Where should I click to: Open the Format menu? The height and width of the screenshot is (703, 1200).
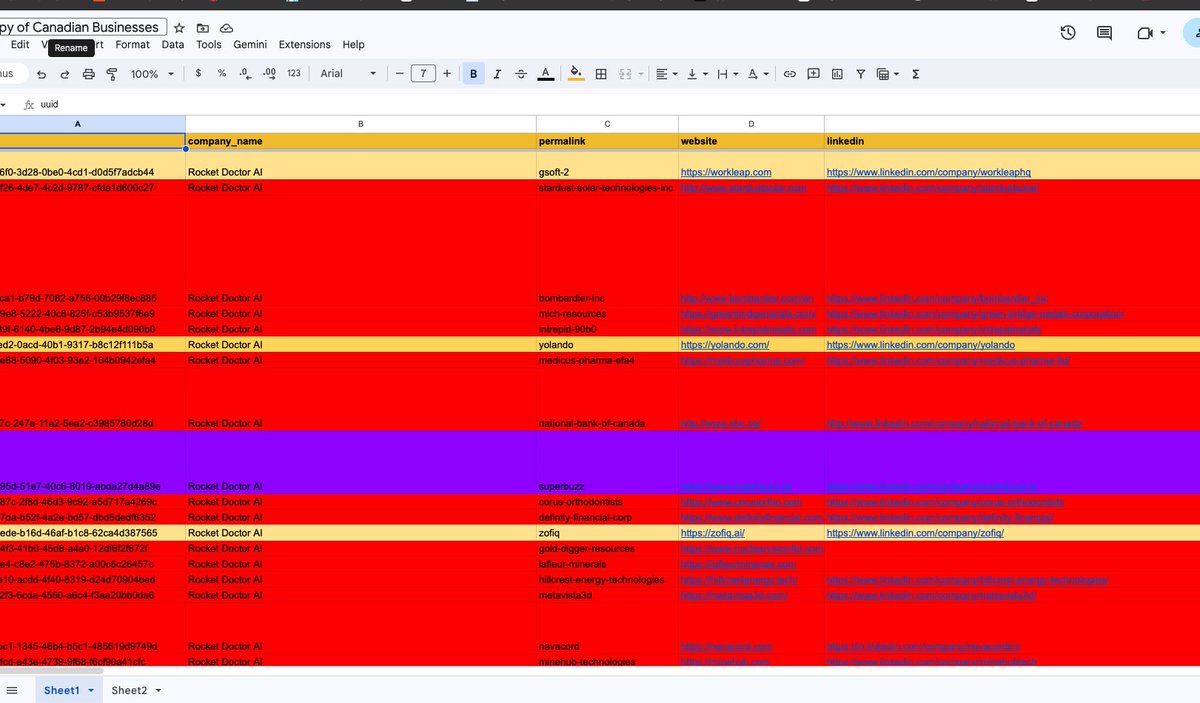[132, 45]
